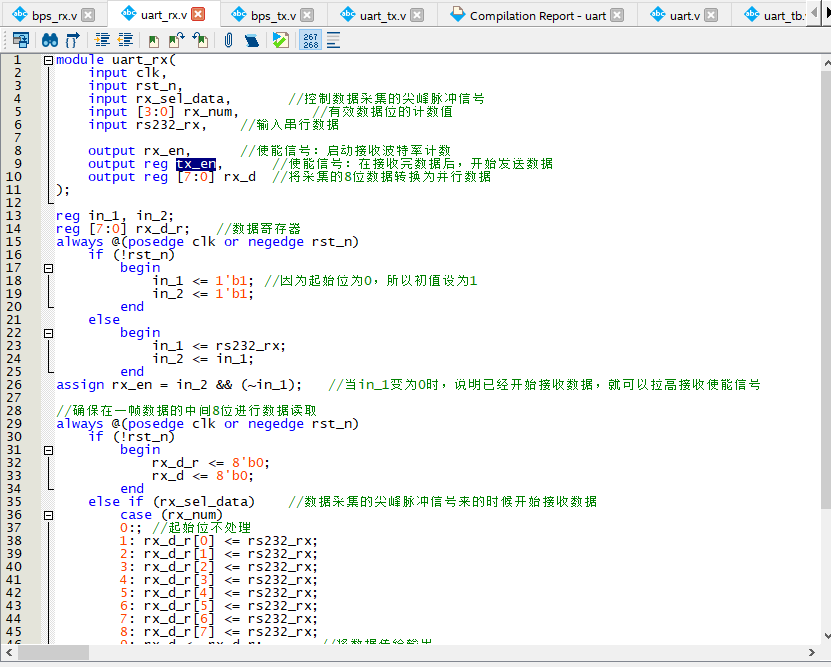The image size is (831, 667).
Task: Jump to next bookmark icon
Action: [176, 40]
